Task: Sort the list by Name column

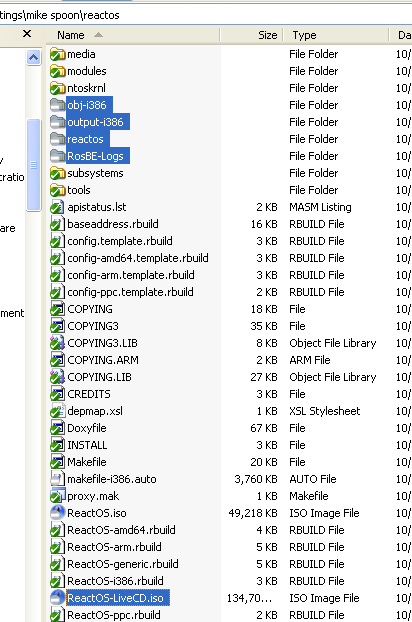Action: point(132,35)
